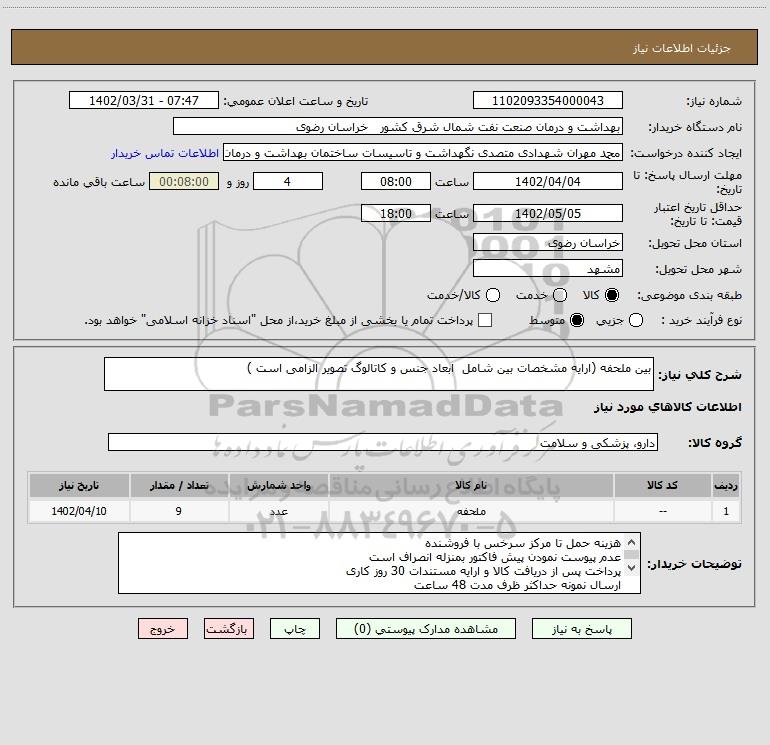Open مشاهده مدارک پیوستی (0) button
This screenshot has width=770, height=745.
(x=426, y=629)
